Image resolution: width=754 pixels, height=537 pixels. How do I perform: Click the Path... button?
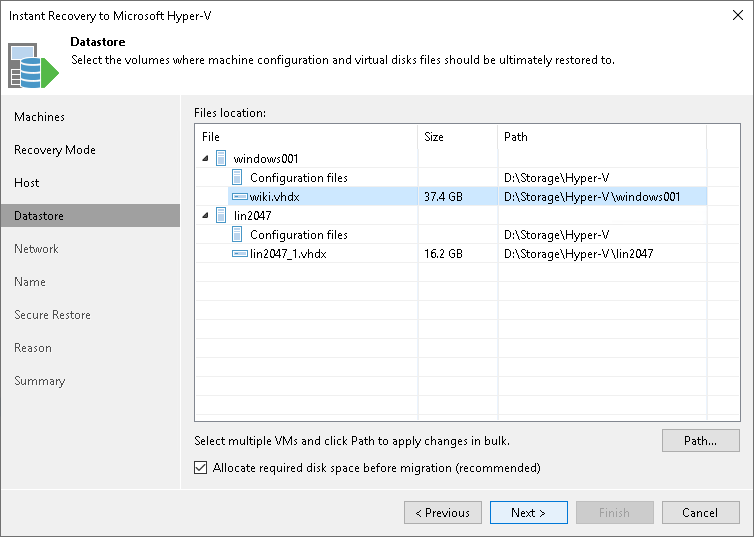coord(701,441)
